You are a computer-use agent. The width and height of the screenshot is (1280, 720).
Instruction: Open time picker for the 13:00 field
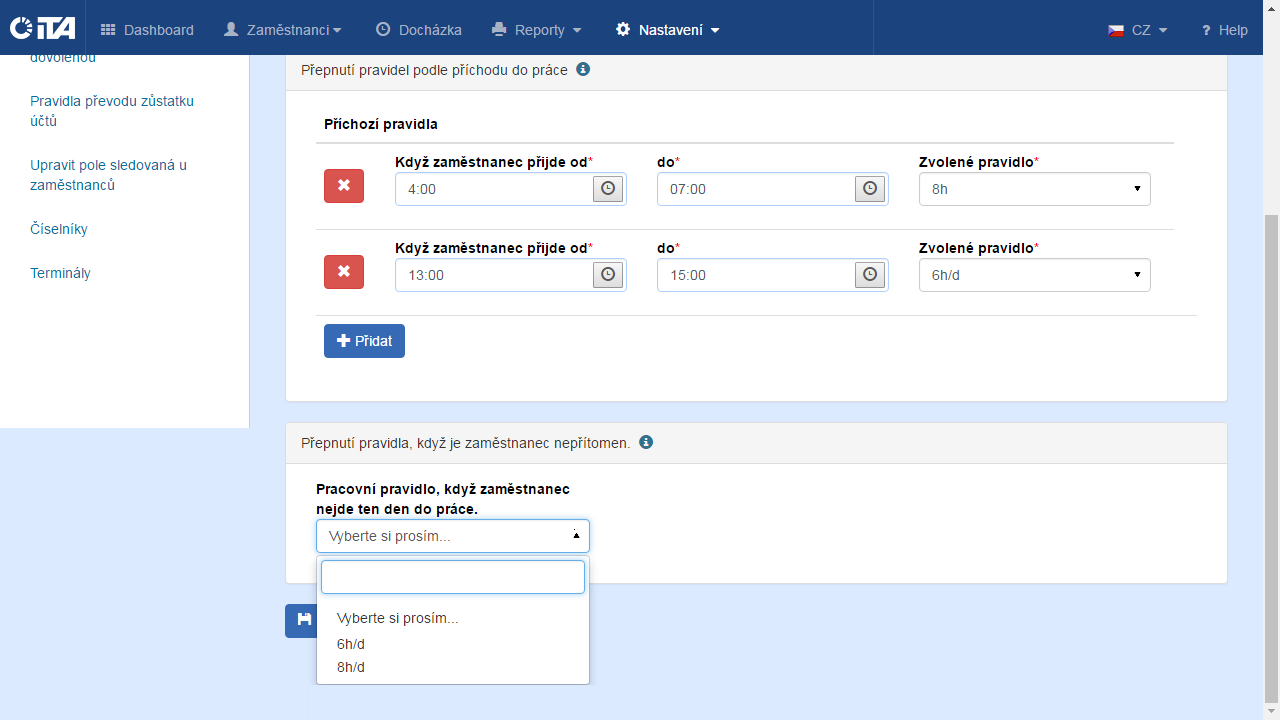[608, 275]
